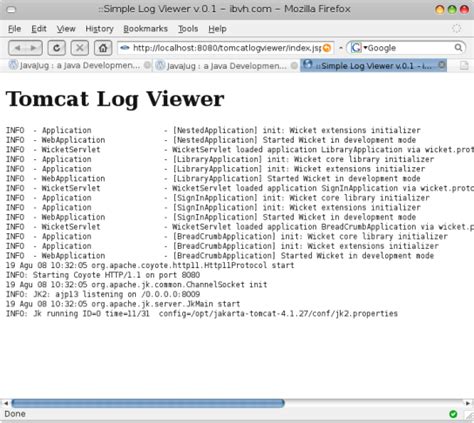The width and height of the screenshot is (474, 423).
Task: Click the Http11Protocol start log line
Action: click(x=150, y=265)
